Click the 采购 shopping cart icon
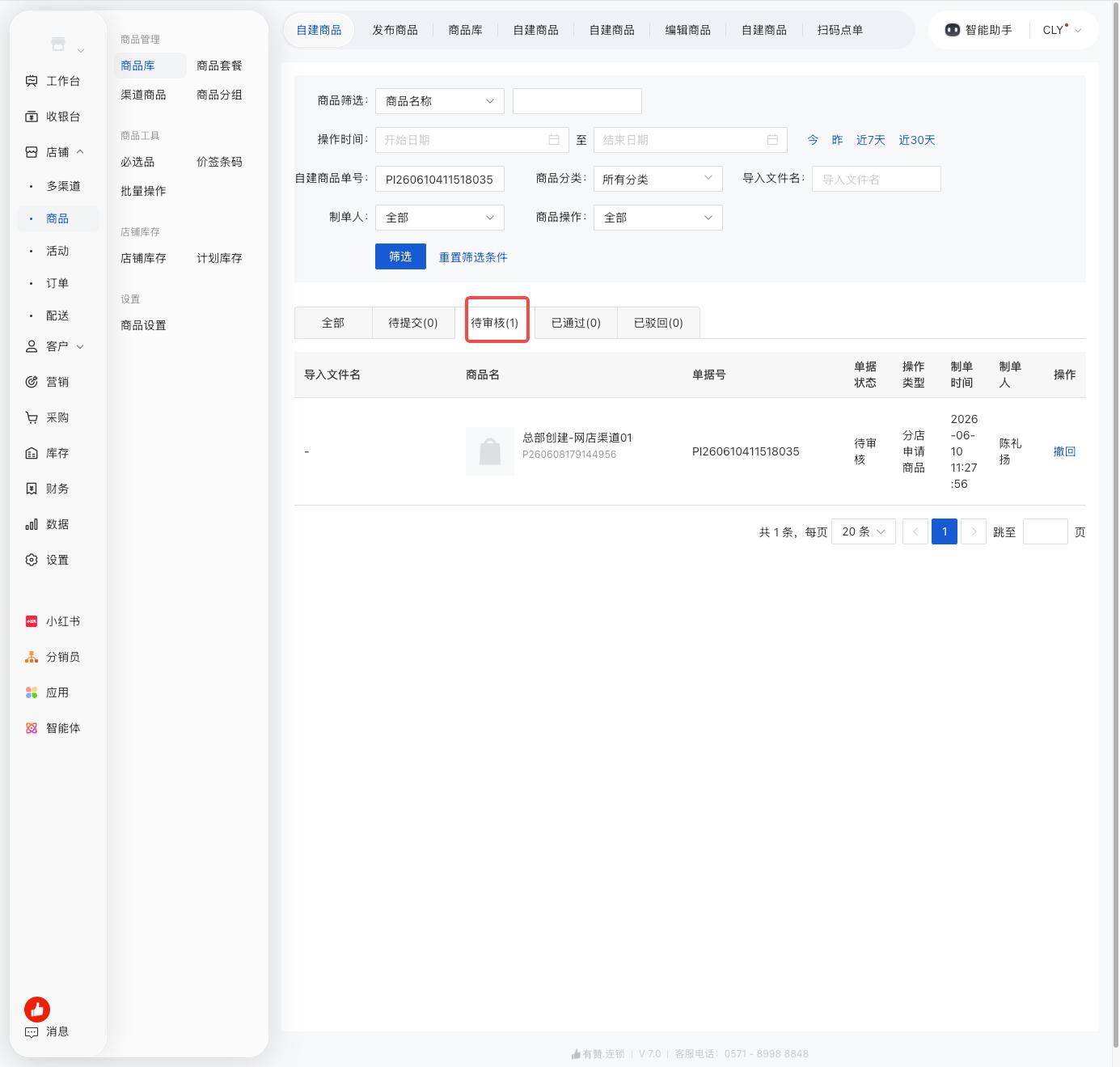 pyautogui.click(x=32, y=417)
